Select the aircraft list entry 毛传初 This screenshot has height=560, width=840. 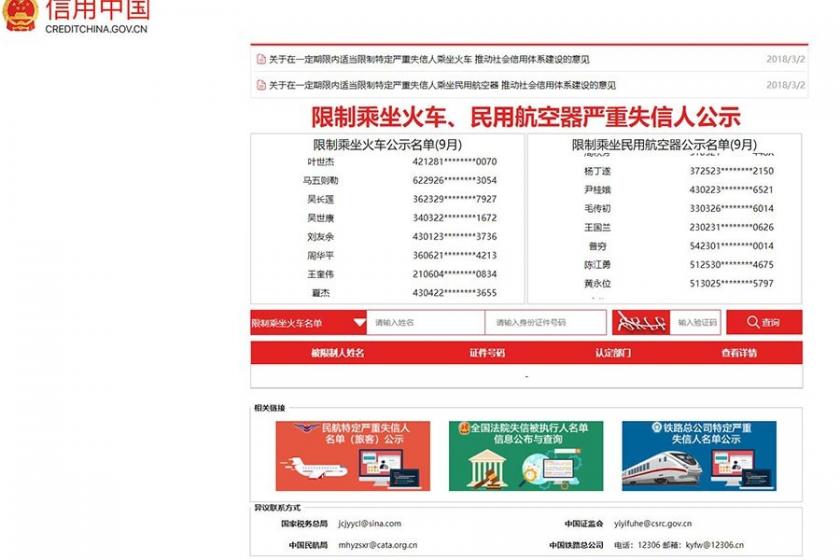(x=597, y=208)
